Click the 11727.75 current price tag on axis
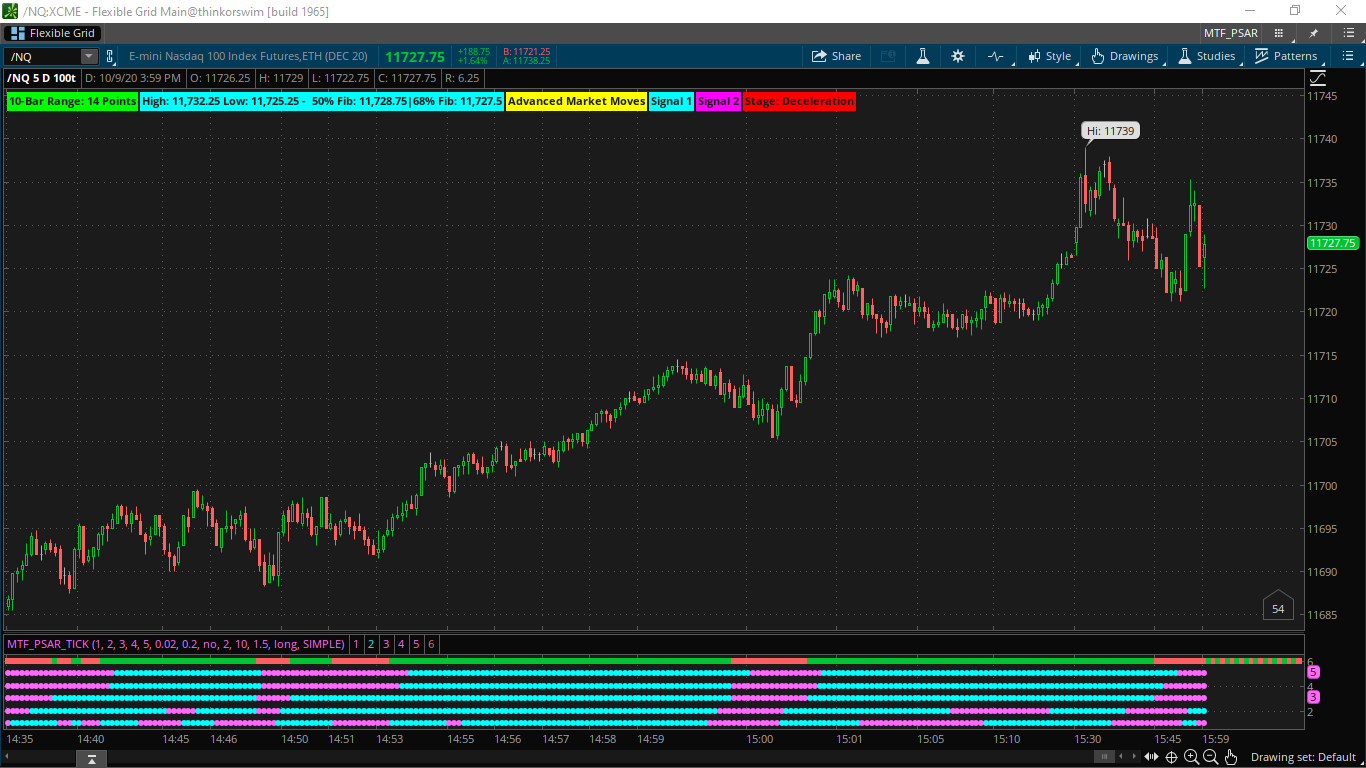The width and height of the screenshot is (1366, 768). click(1332, 243)
